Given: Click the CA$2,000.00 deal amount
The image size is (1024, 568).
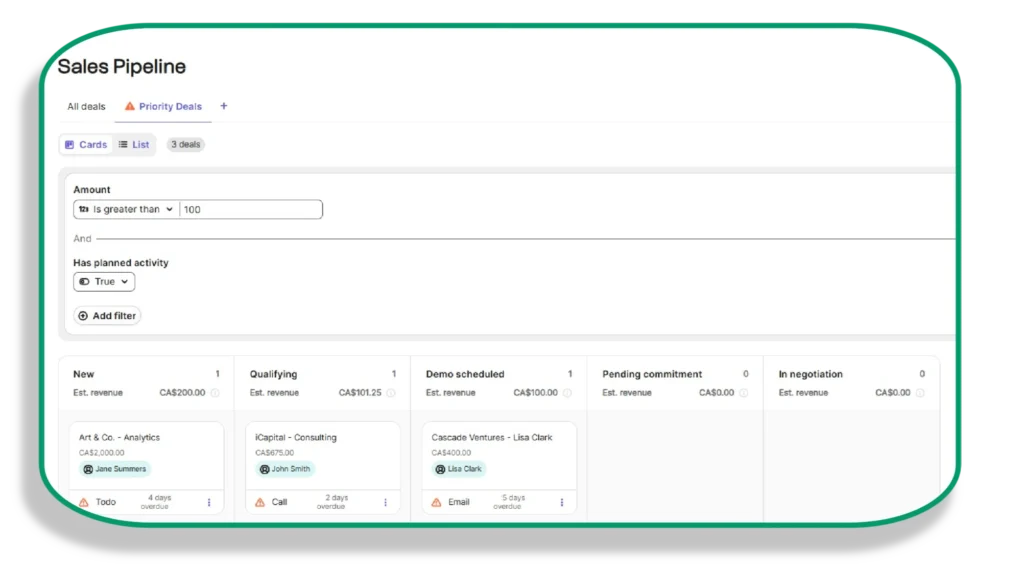Looking at the screenshot, I should 101,452.
